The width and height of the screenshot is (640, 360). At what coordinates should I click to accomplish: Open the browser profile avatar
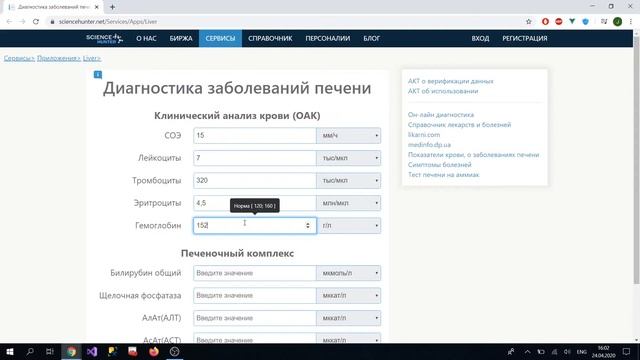pos(618,22)
